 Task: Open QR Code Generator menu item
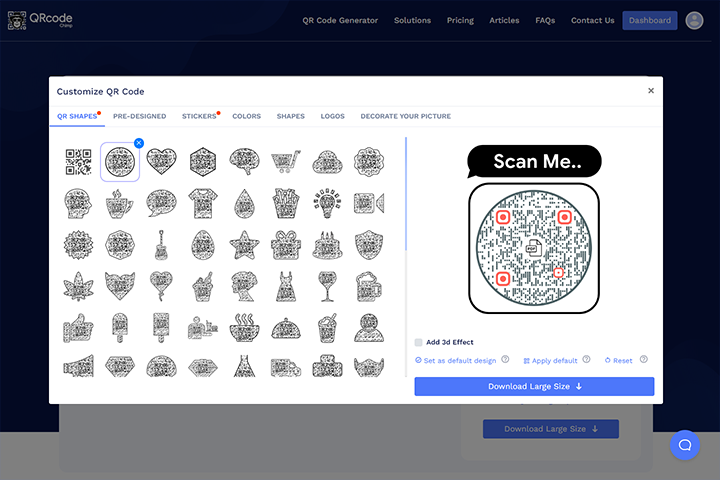click(340, 20)
